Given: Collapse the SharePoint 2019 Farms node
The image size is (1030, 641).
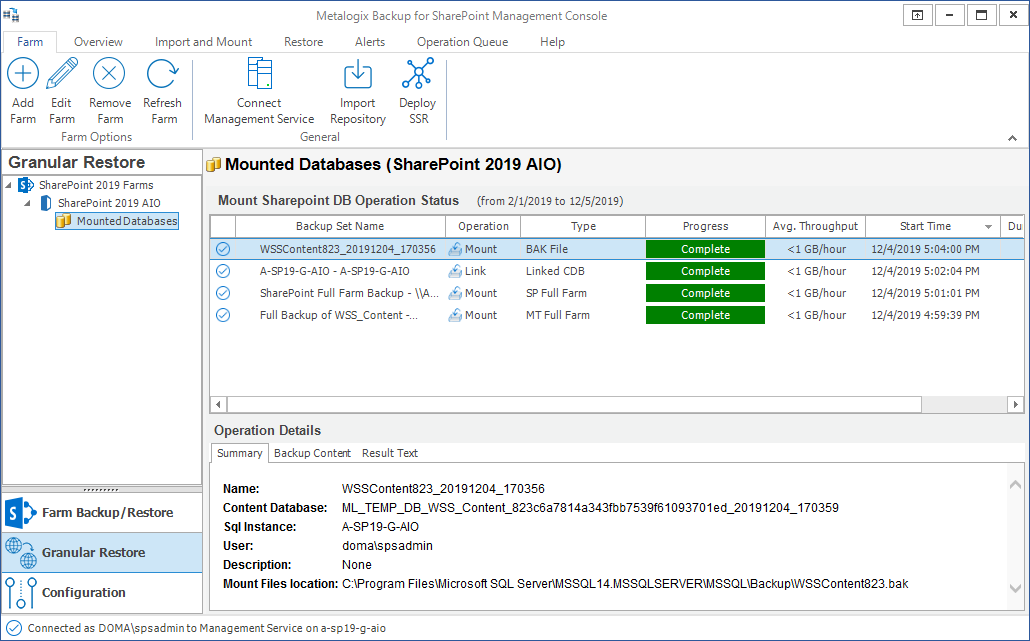Looking at the screenshot, I should coord(9,185).
